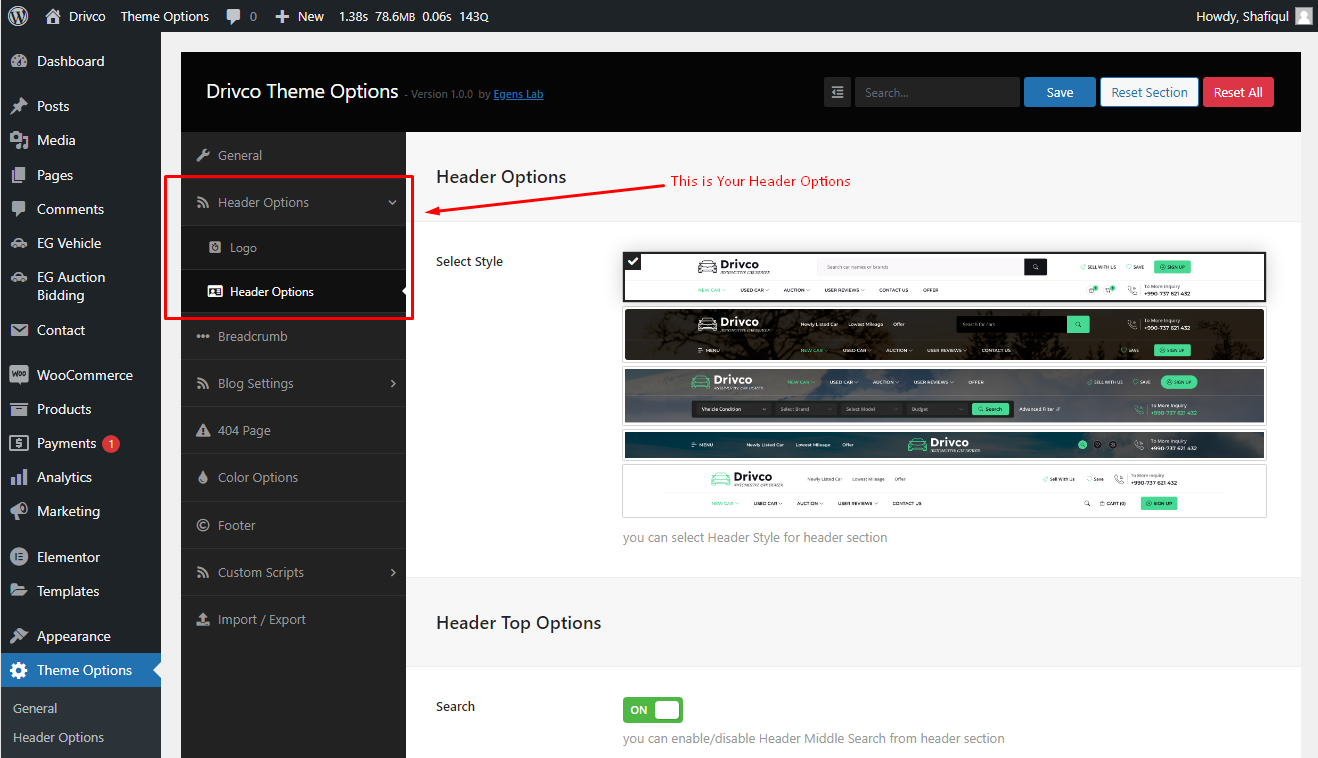Screen dimensions: 1318x758
Task: Click the Contact envelope icon
Action: click(x=19, y=330)
